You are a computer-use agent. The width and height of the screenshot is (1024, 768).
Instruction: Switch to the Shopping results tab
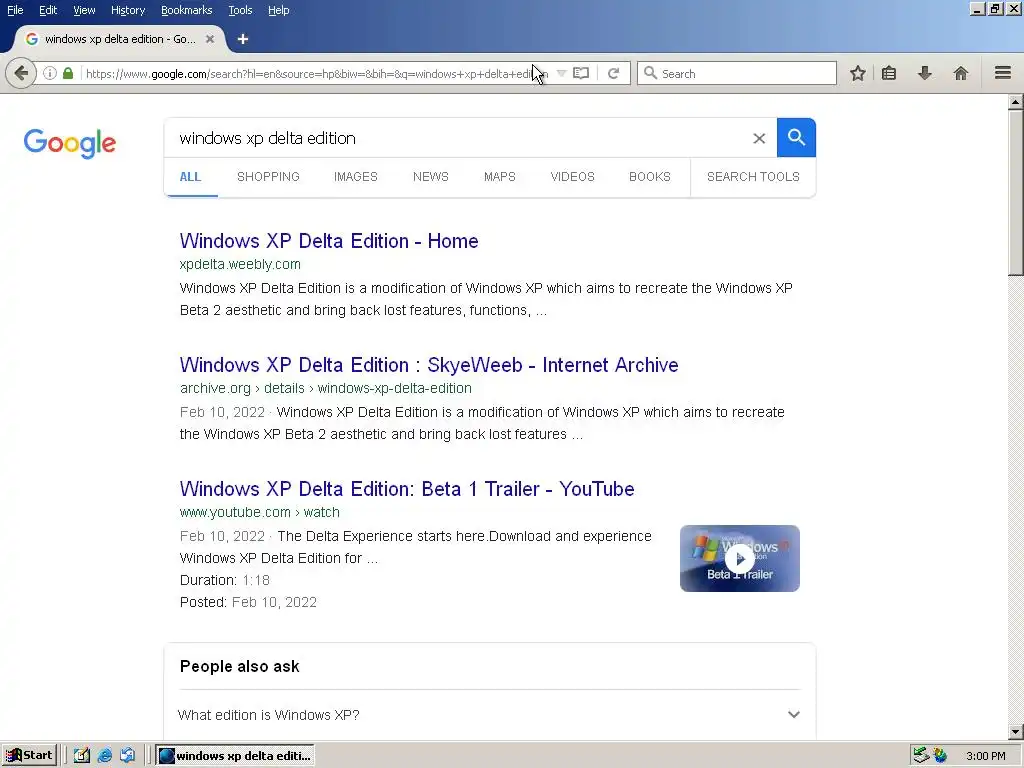click(268, 177)
